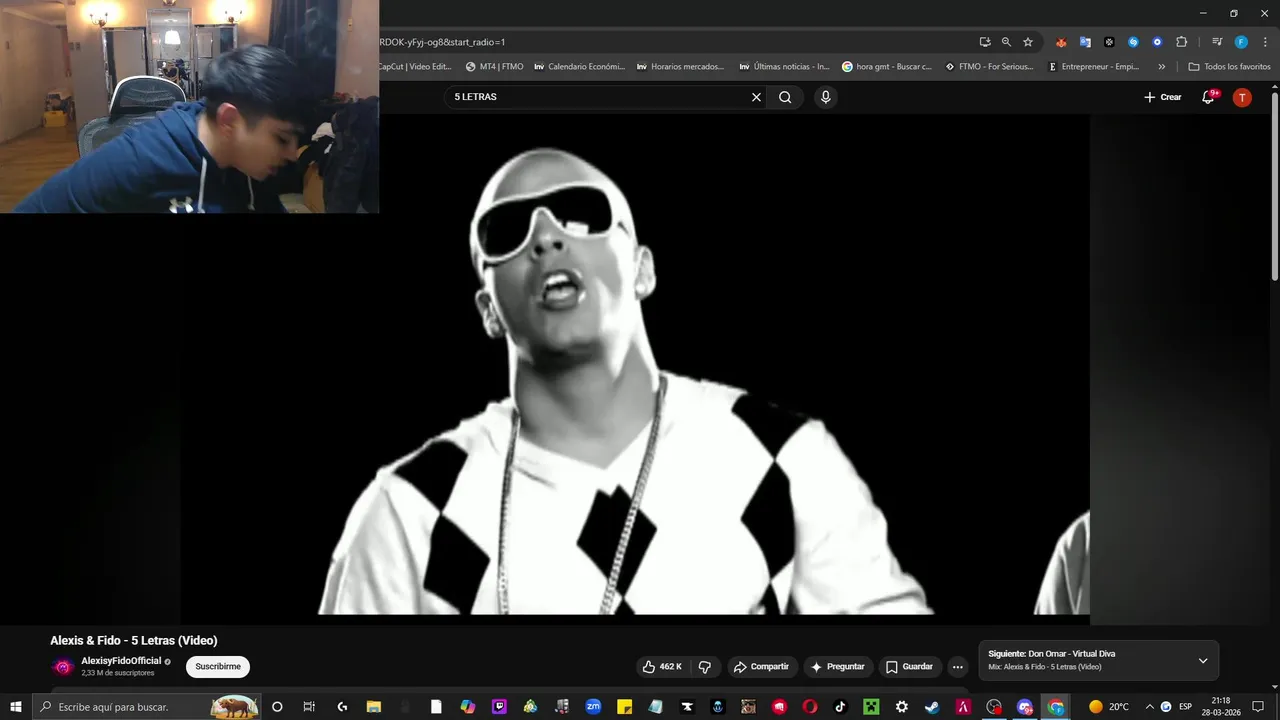Open Task View in taskbar
Viewport: 1280px width, 720px height.
pos(309,707)
